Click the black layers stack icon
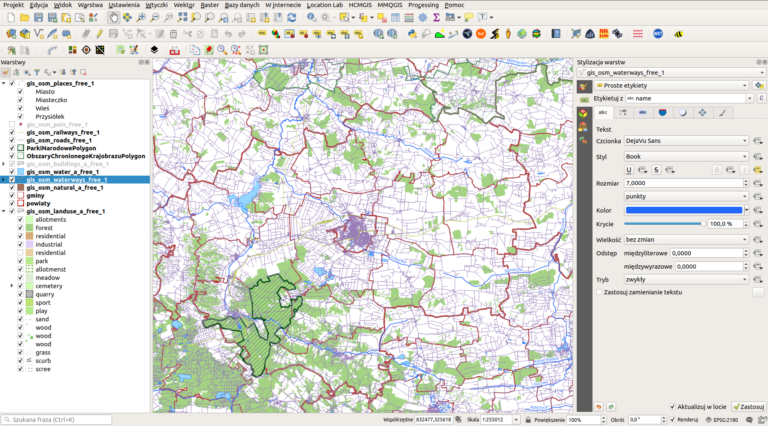768x426 pixels. point(154,50)
